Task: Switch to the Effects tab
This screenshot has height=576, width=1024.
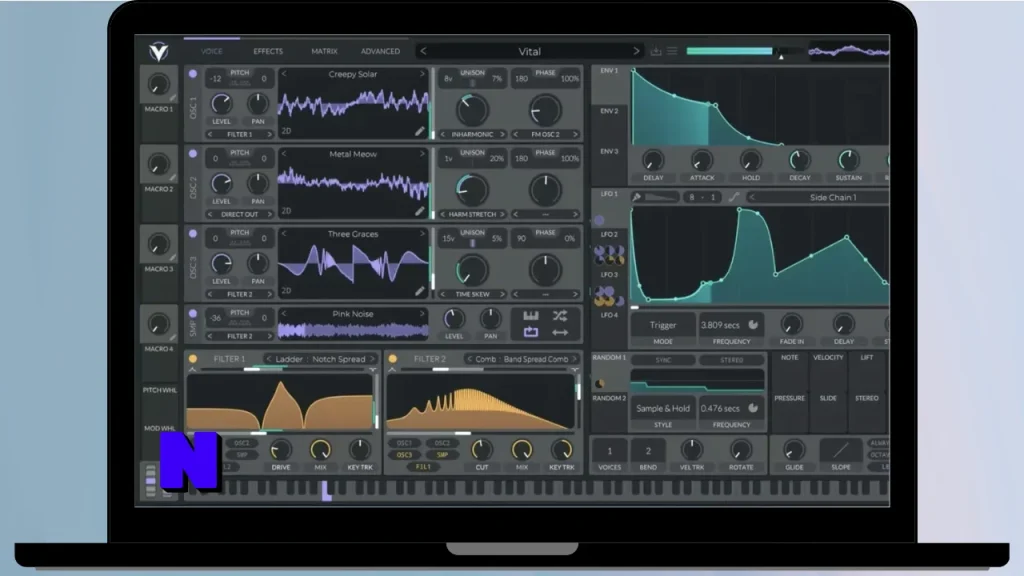Action: point(268,51)
